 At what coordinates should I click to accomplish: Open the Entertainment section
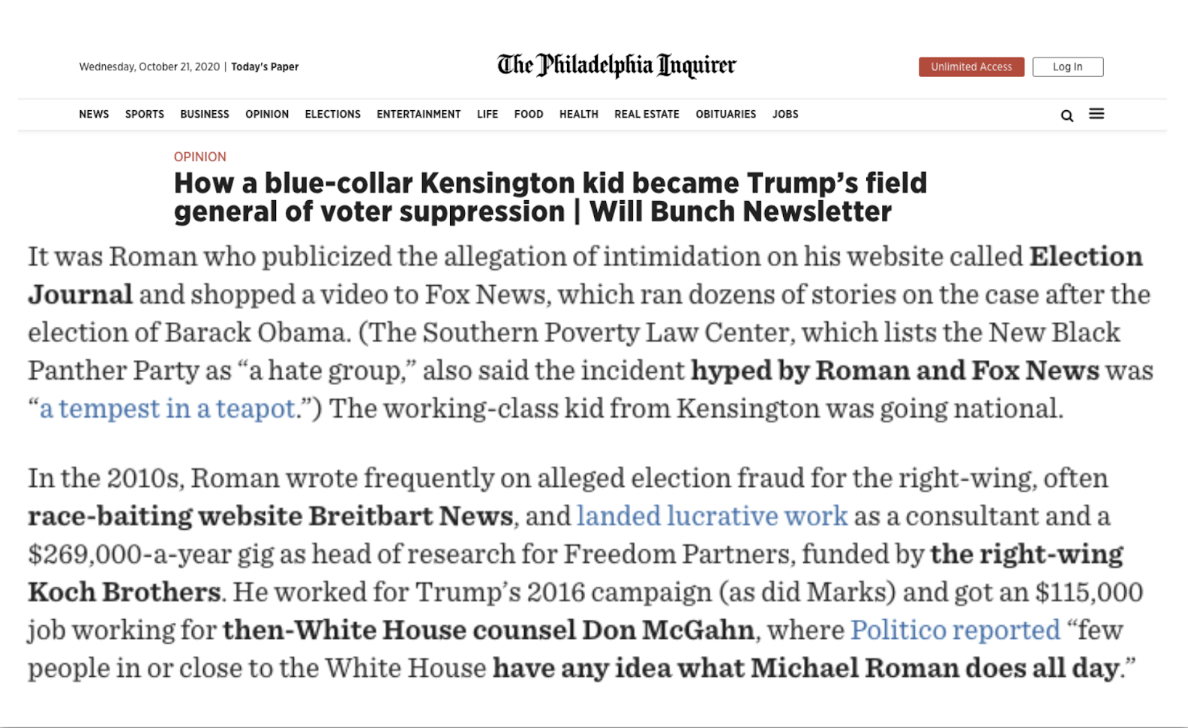[x=419, y=114]
